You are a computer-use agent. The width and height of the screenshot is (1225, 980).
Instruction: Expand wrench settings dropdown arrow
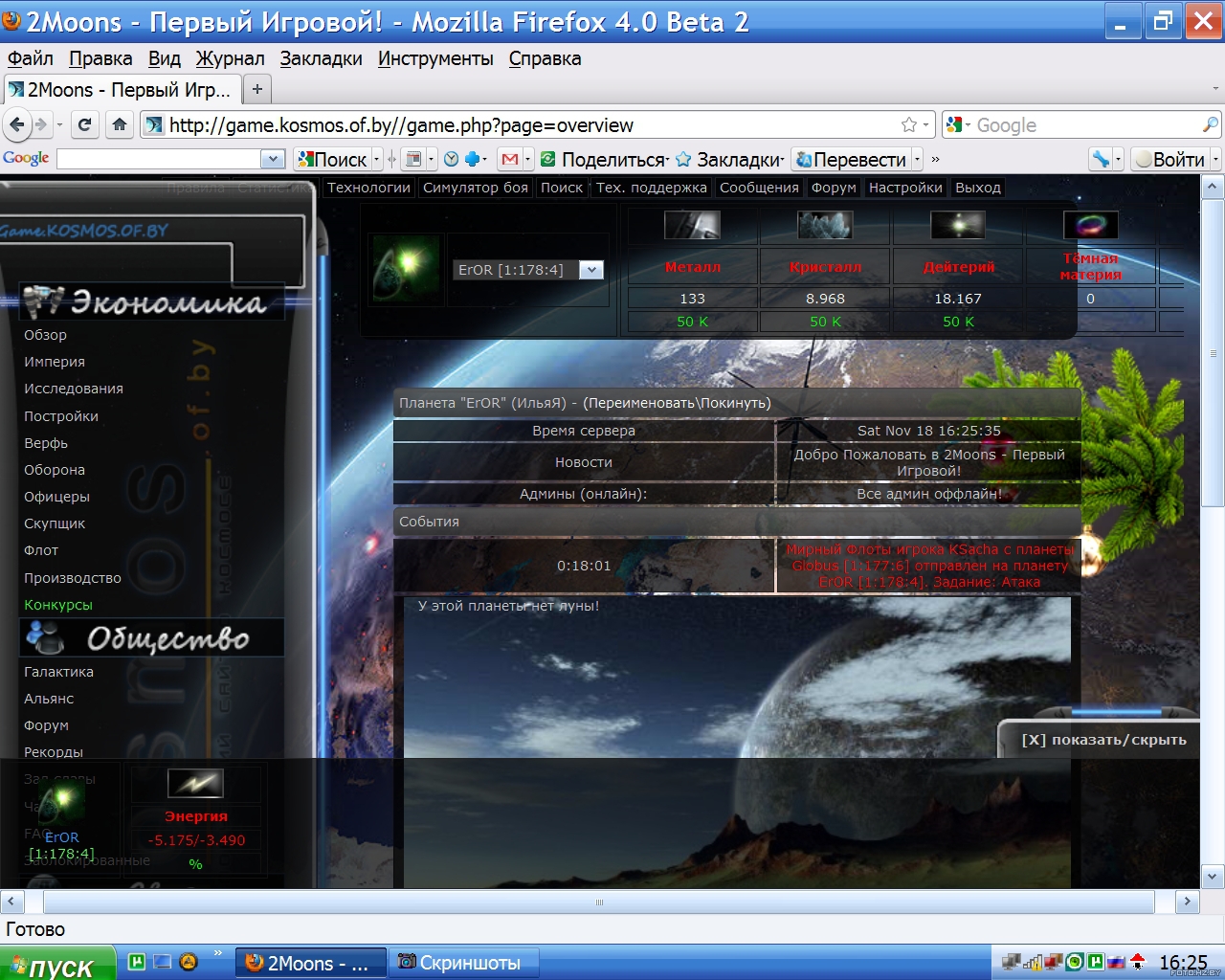pos(1118,159)
